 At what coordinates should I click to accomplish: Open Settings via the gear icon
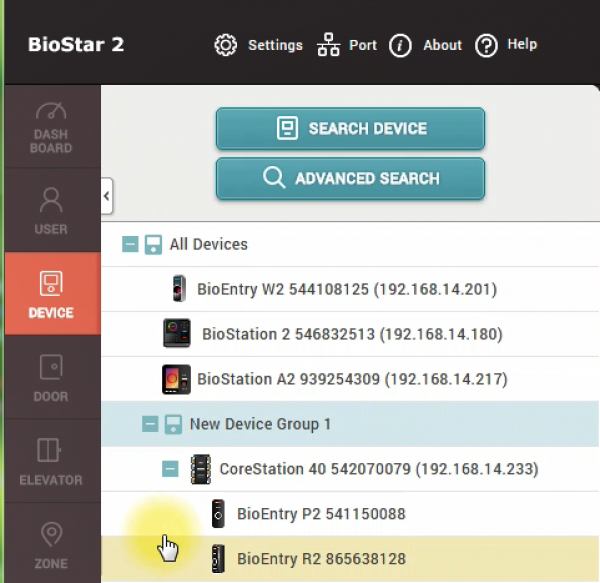(x=226, y=45)
